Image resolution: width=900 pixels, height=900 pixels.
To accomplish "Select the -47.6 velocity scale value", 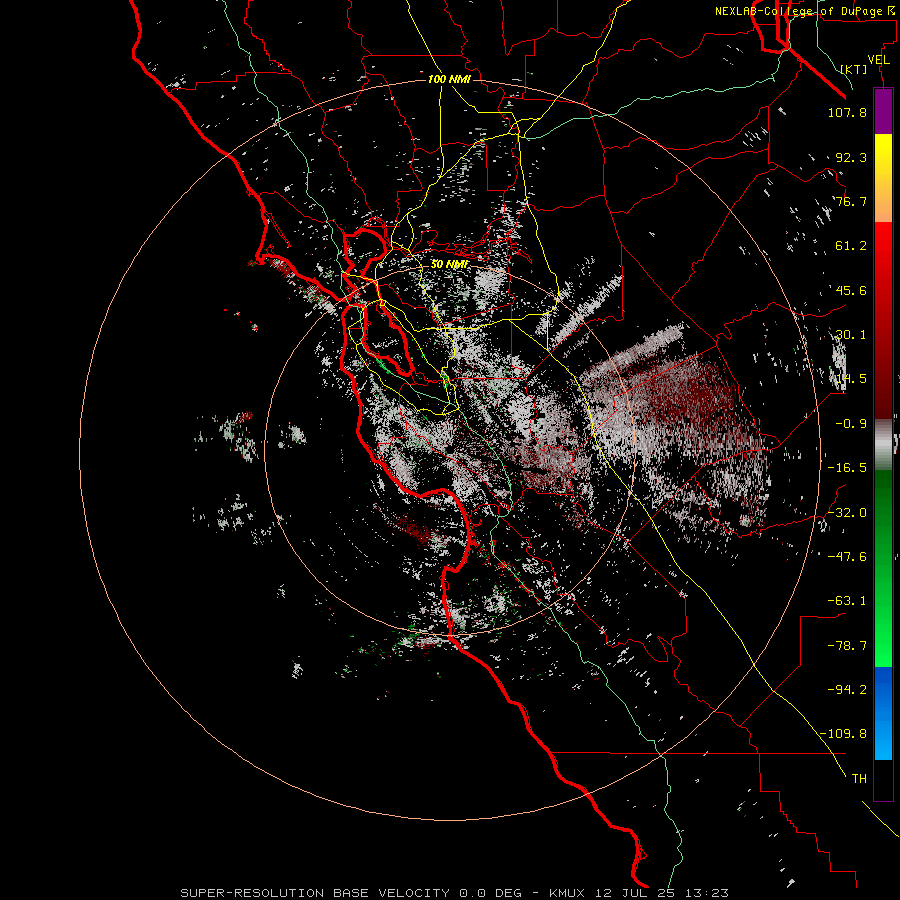I will (847, 557).
